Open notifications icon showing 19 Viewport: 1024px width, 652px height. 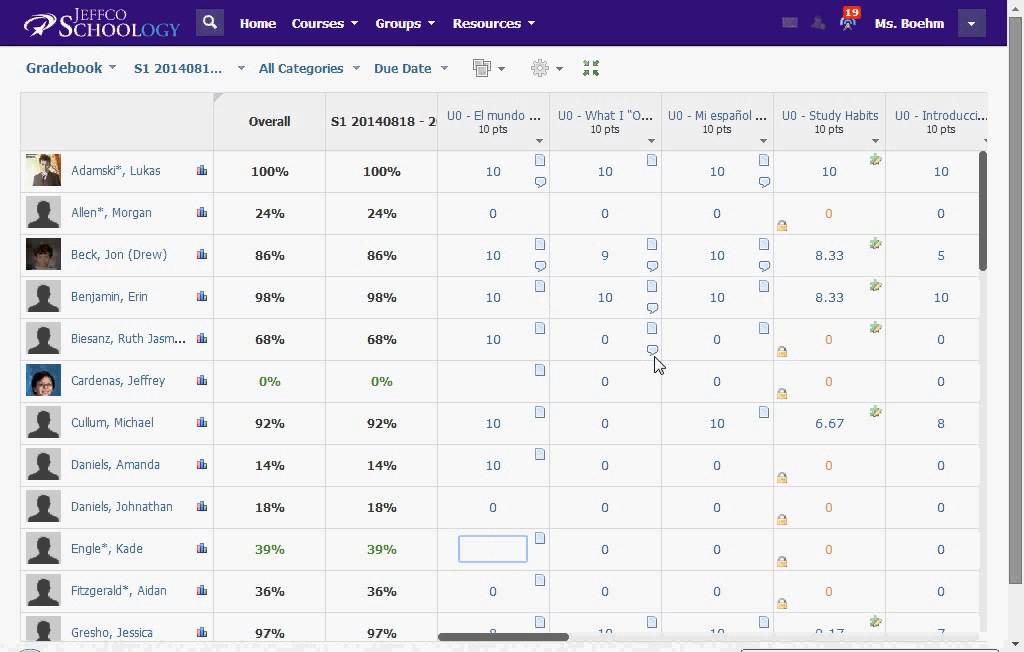click(848, 21)
